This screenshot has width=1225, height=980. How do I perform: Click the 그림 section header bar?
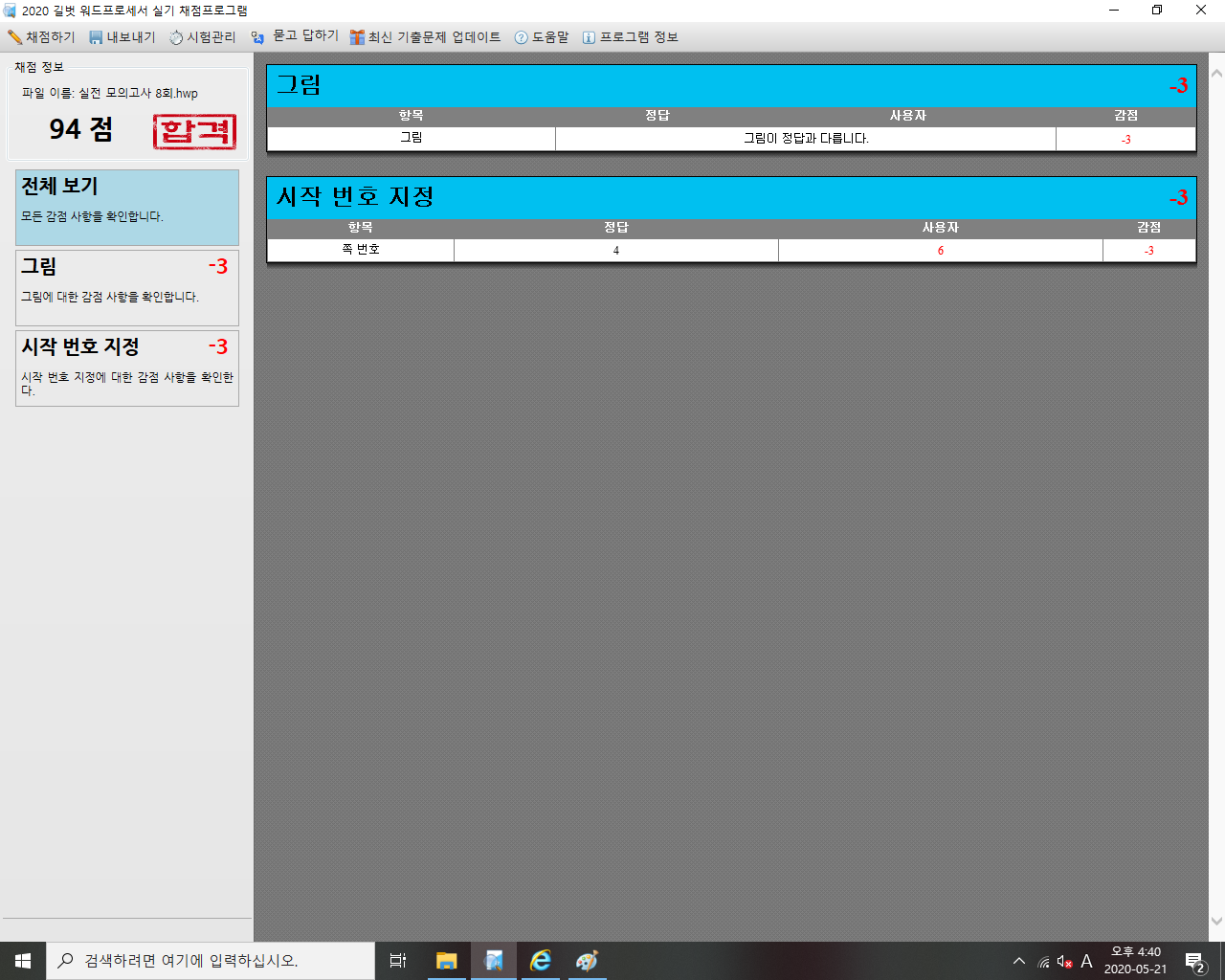[x=731, y=85]
